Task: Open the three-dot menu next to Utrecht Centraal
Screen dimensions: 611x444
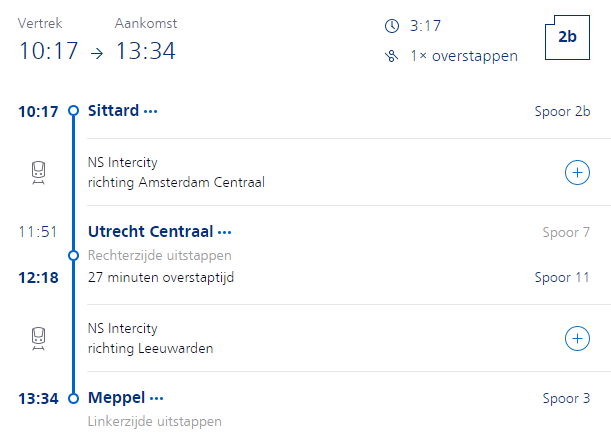Action: [225, 232]
